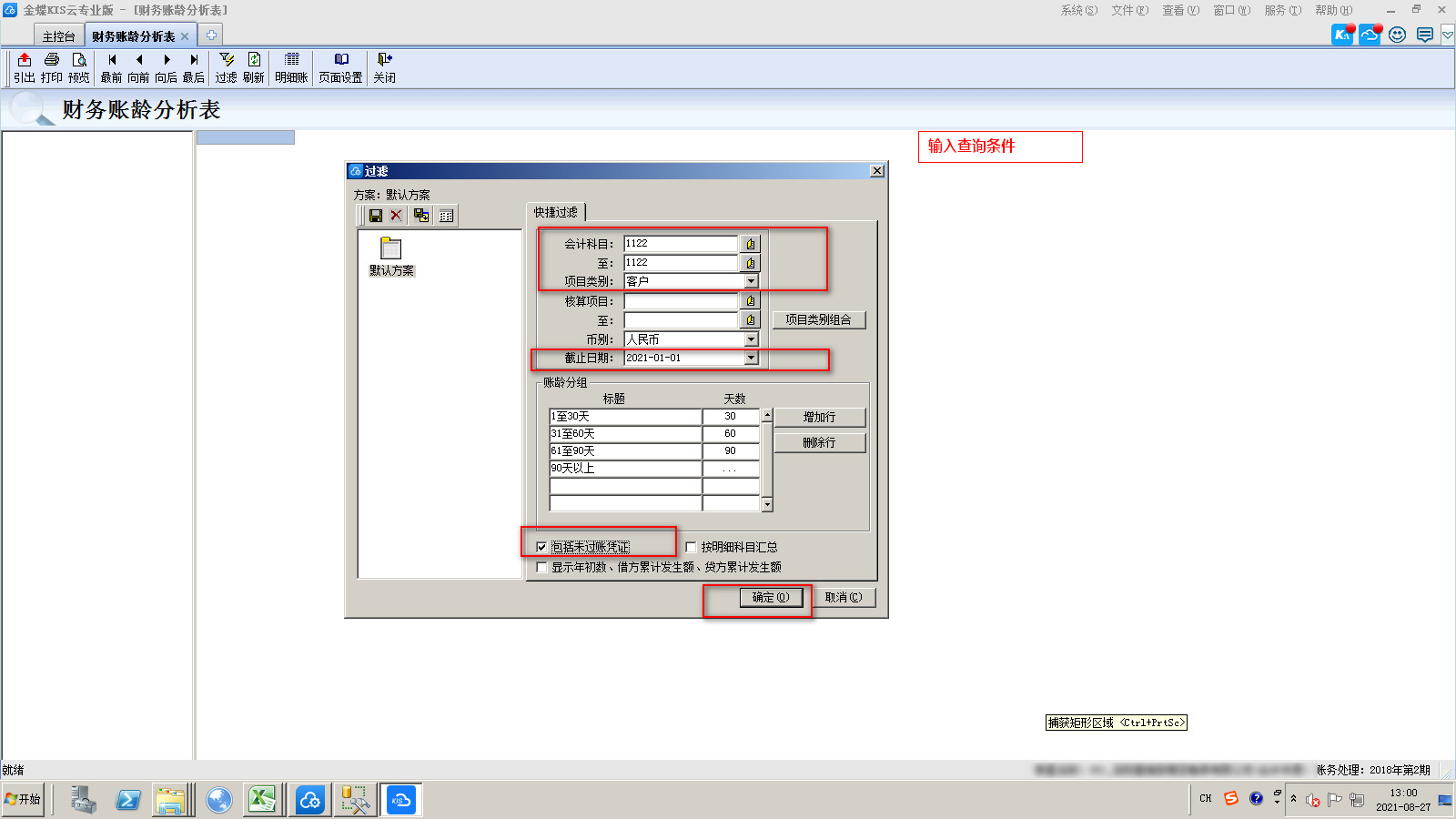The image size is (1456, 819).
Task: Expand the 截止日期 date dropdown
Action: pyautogui.click(x=751, y=359)
